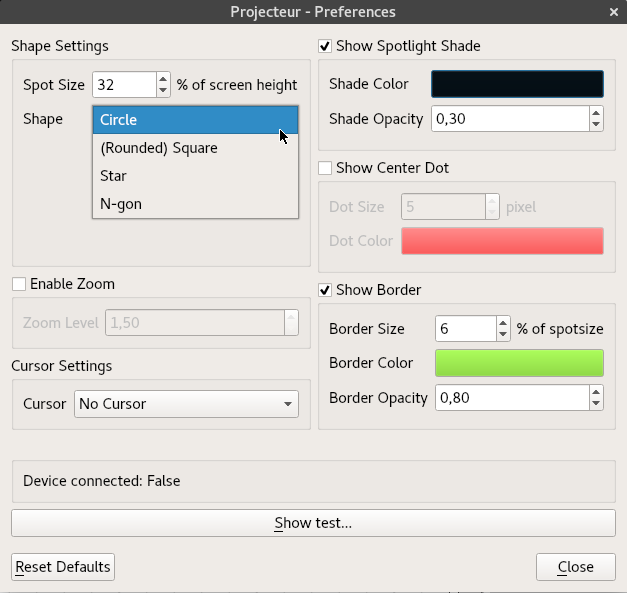The image size is (627, 593).
Task: Click the Reset Defaults button
Action: coord(63,567)
